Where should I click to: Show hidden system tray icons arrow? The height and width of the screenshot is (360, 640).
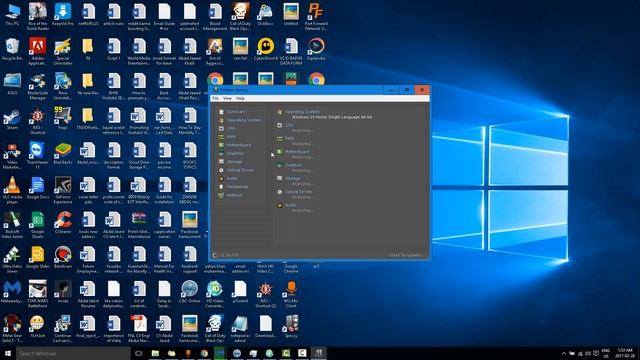pyautogui.click(x=564, y=353)
